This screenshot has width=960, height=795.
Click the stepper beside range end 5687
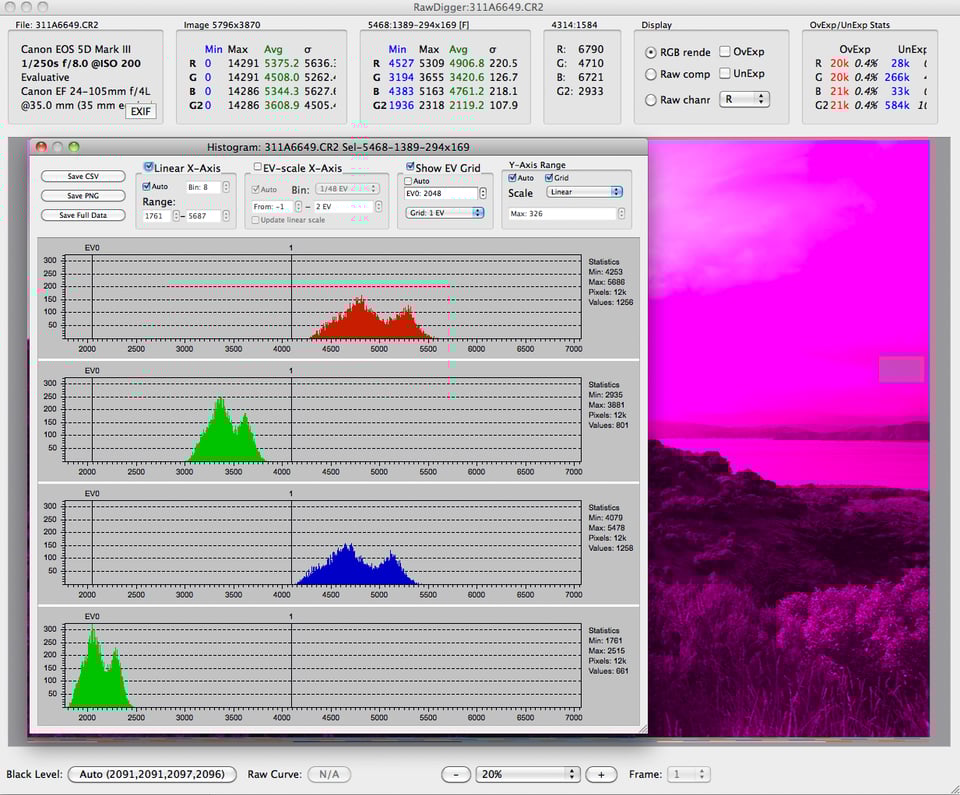[226, 216]
